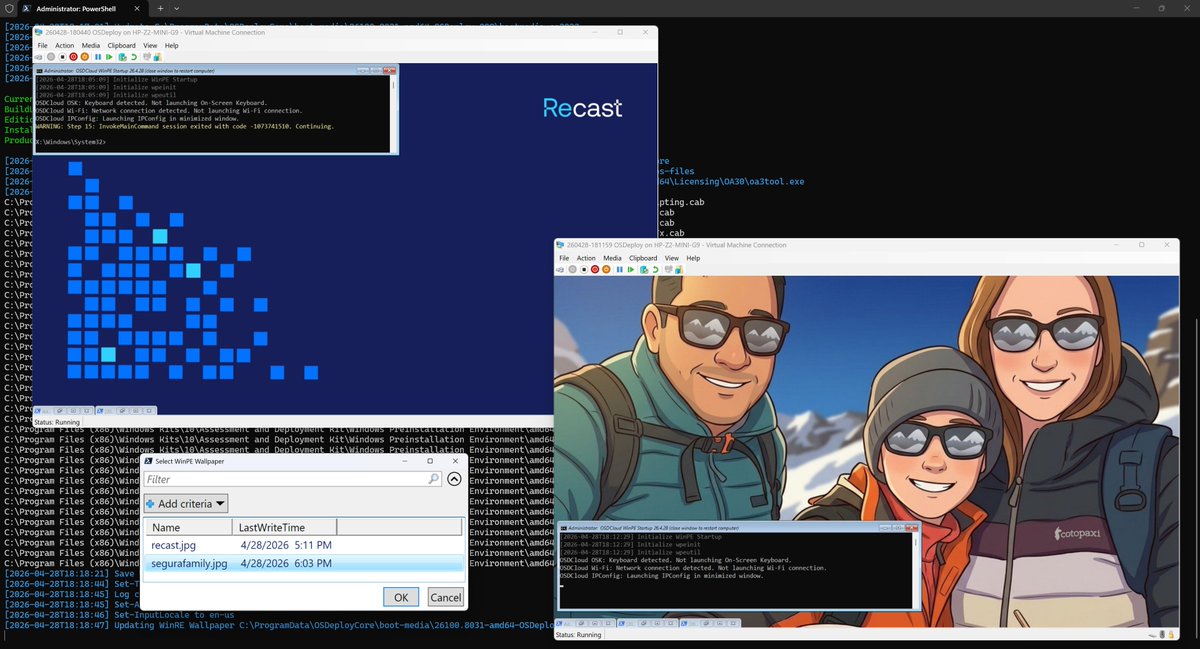Open Clipboard menu in 181159 VM window
The width and height of the screenshot is (1200, 649).
[643, 258]
